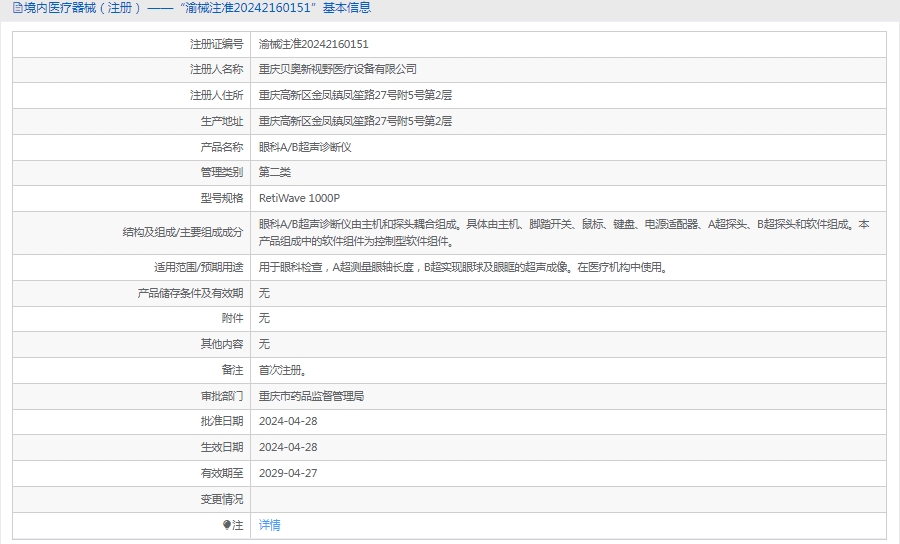Click the 无 value in 其他内容 row
Screen dimensions: 900x544
click(264, 344)
